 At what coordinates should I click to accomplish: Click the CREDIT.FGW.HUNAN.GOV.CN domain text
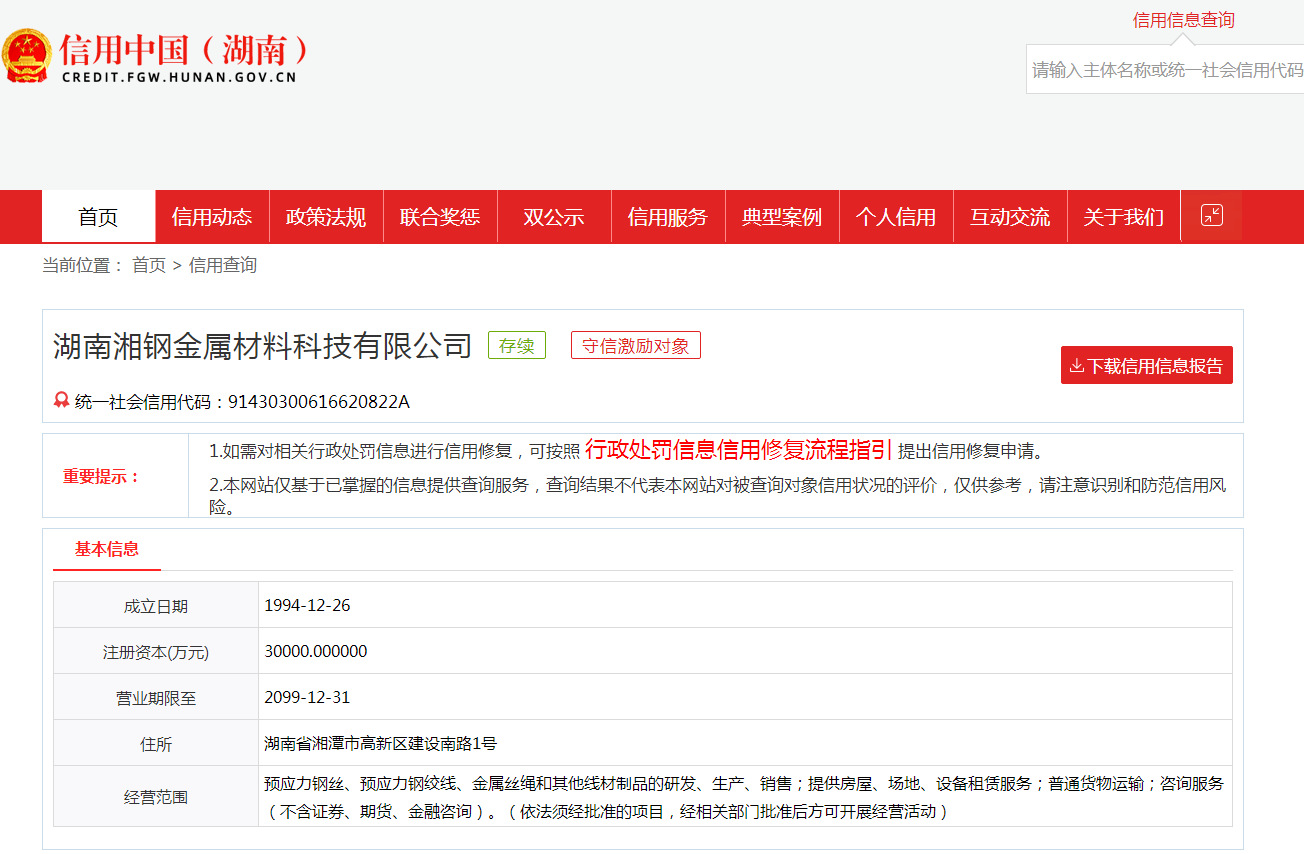click(x=179, y=77)
